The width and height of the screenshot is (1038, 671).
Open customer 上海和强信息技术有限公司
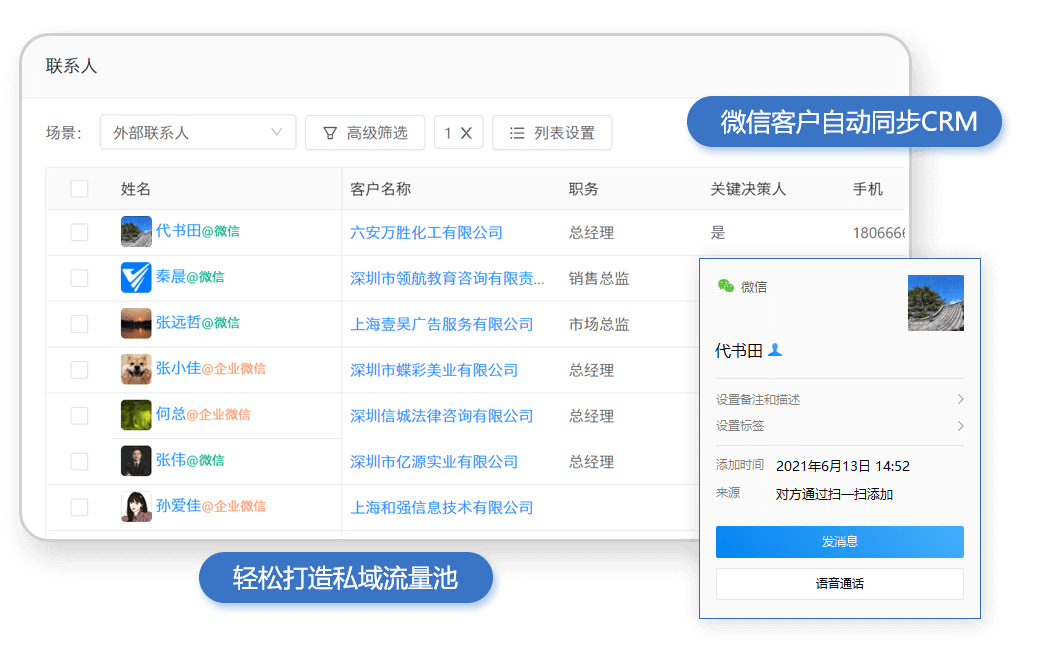tap(442, 508)
